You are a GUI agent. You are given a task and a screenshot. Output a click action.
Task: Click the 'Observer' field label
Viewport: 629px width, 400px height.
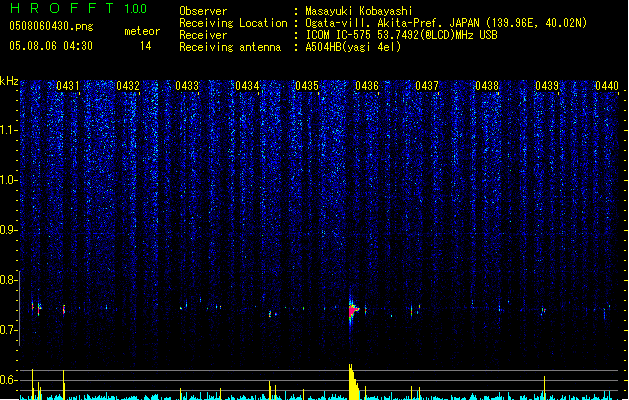203,11
